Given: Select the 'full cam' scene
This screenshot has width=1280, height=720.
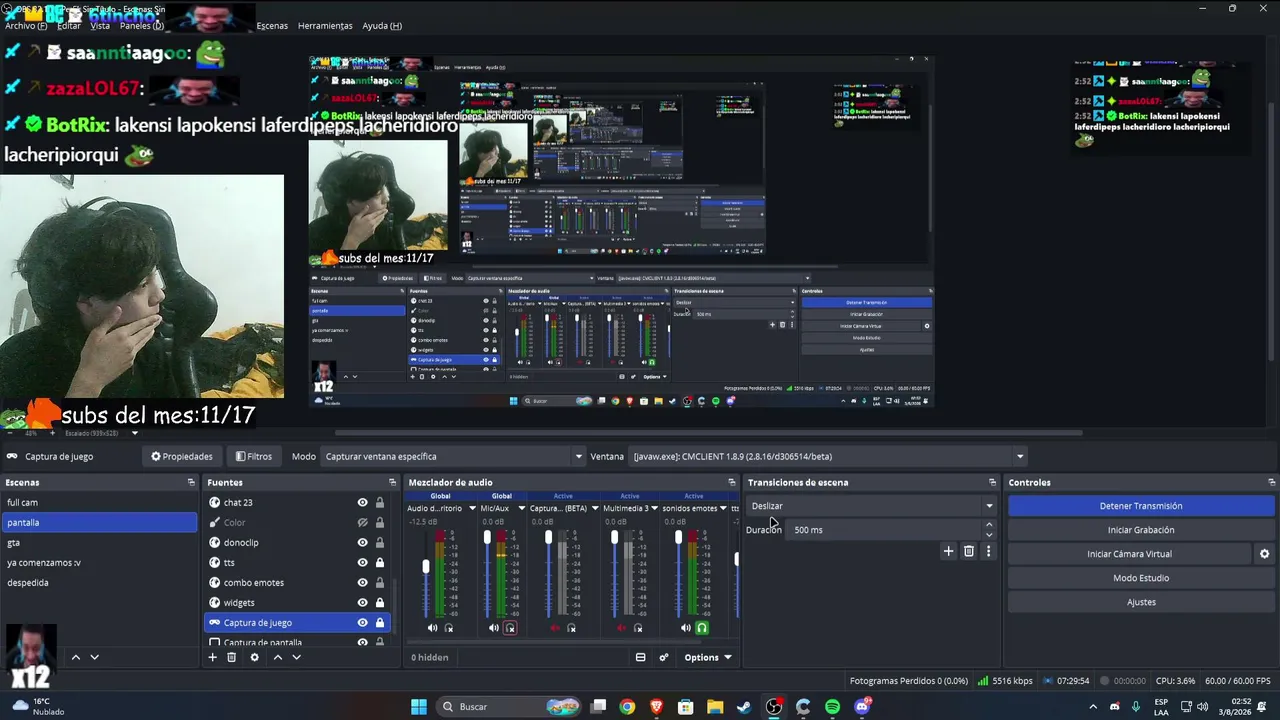Looking at the screenshot, I should pos(99,502).
